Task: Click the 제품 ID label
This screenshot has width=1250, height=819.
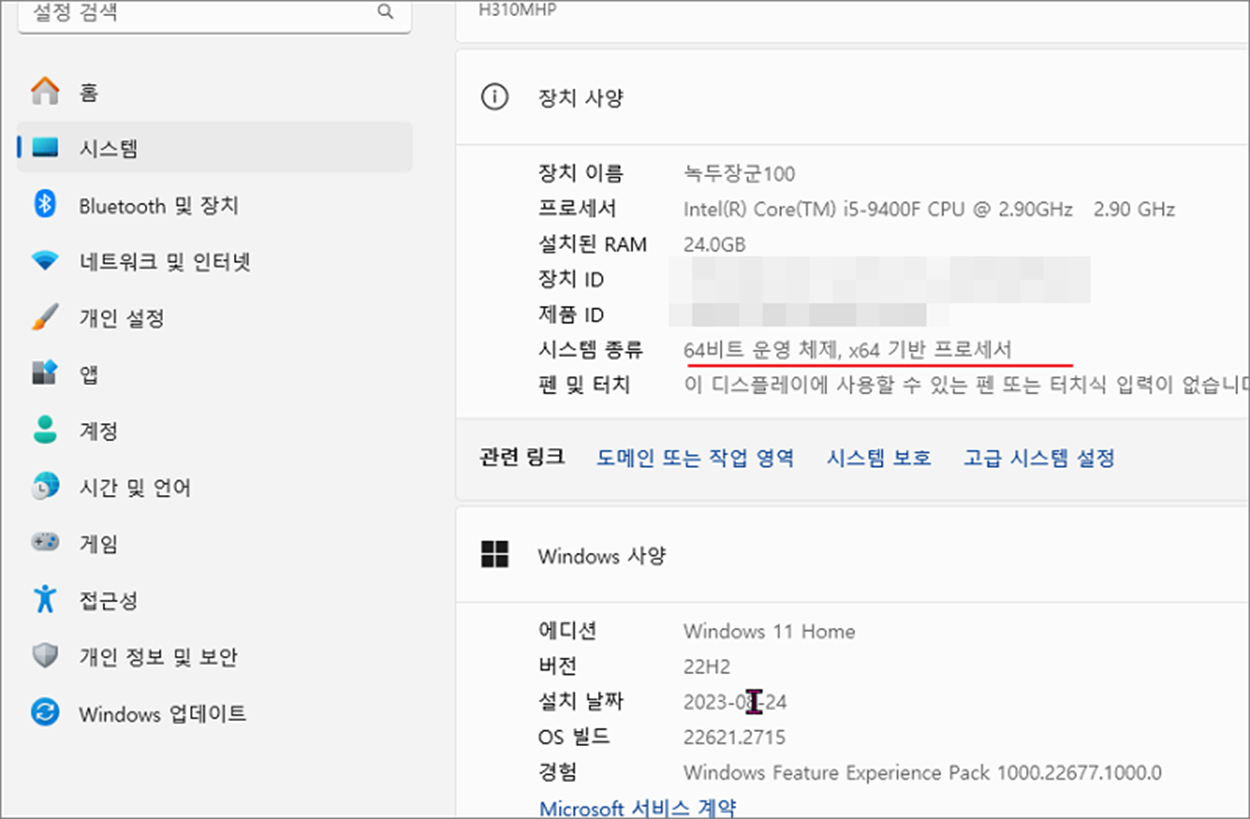Action: [x=571, y=315]
